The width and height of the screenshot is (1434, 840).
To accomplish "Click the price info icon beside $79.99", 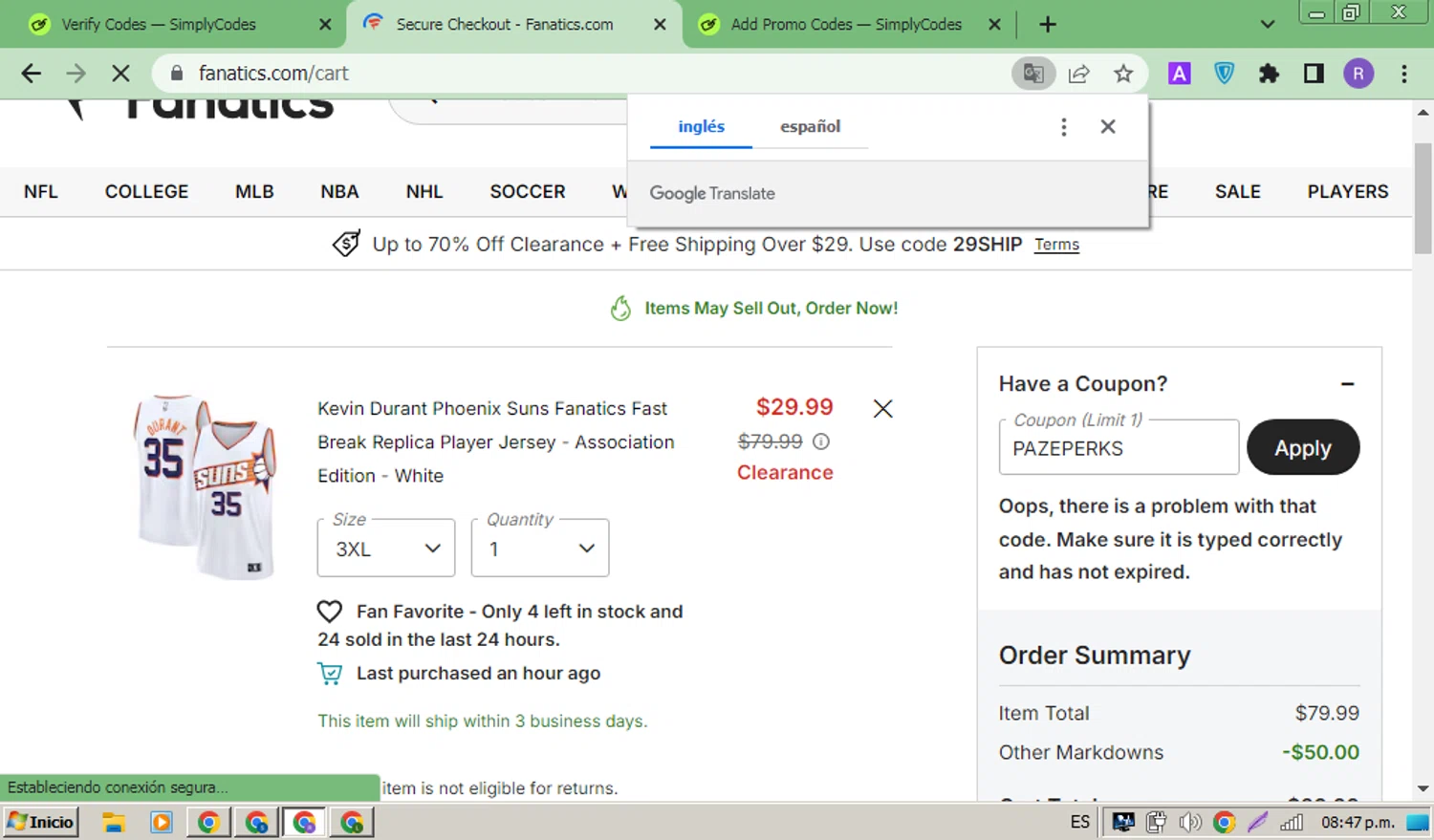I will click(821, 442).
